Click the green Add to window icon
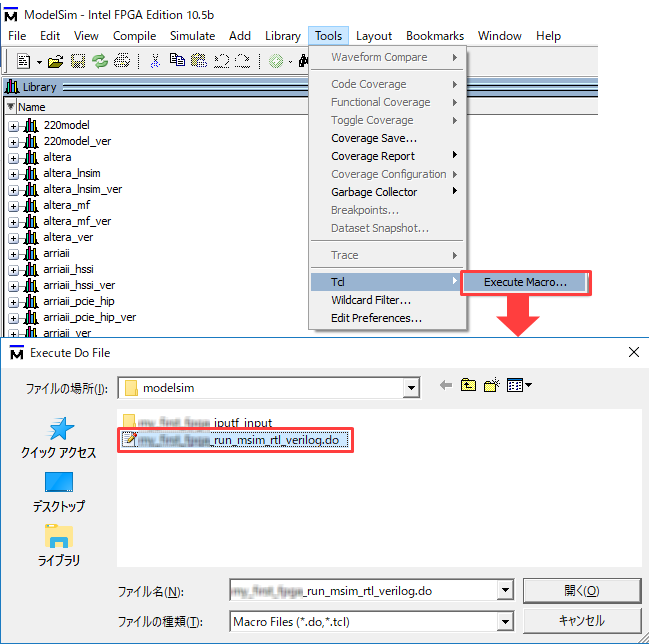This screenshot has width=649, height=644. click(276, 61)
